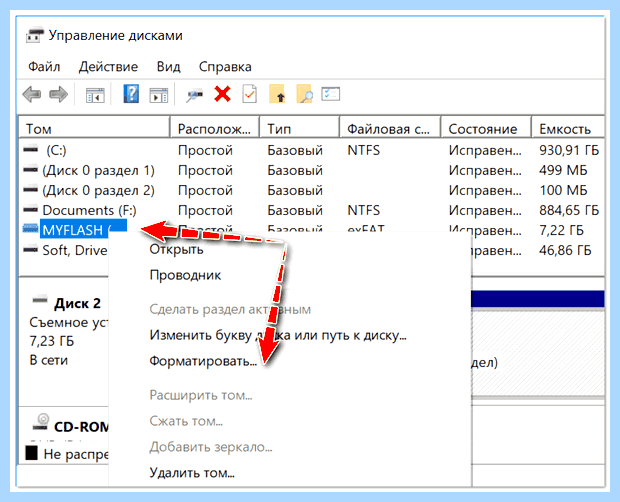
Task: Sort by the Располож... column header
Action: 215,128
